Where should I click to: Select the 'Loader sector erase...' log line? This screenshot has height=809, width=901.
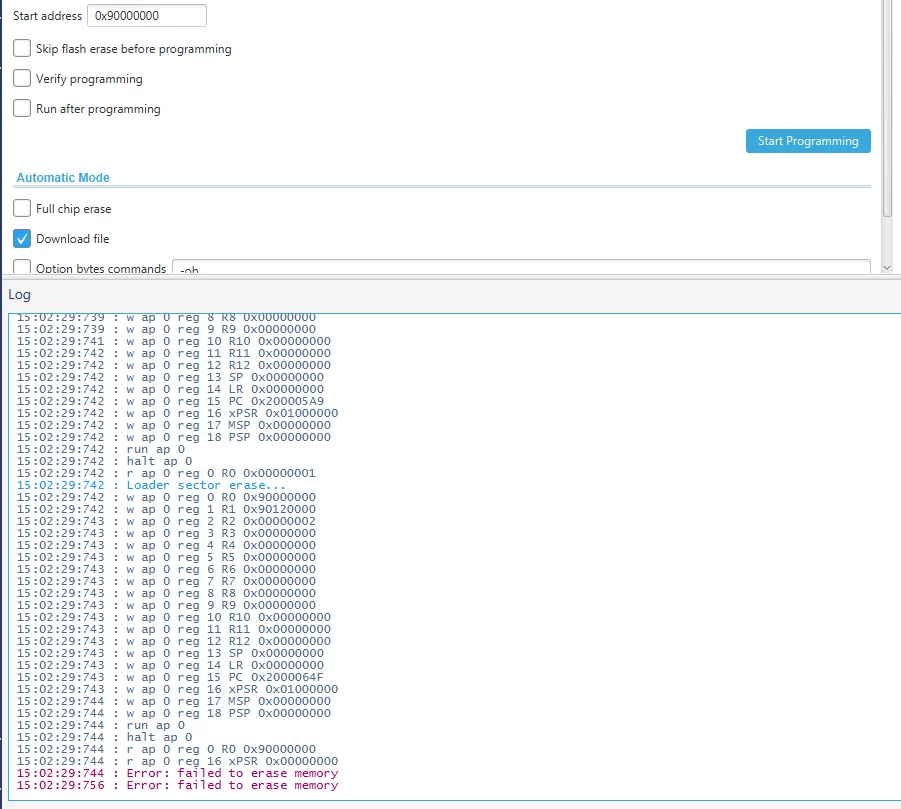151,485
